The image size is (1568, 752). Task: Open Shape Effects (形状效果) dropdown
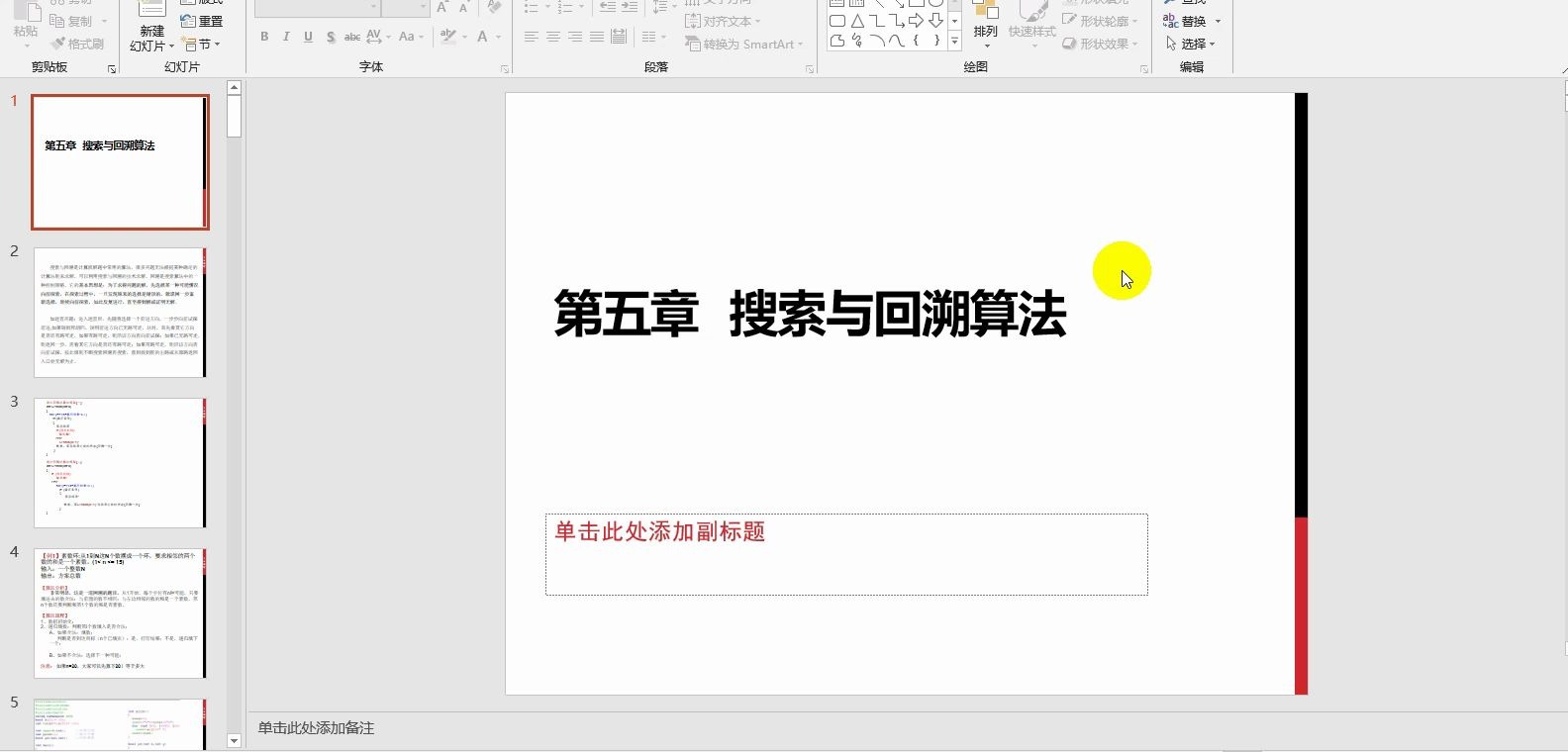(x=1100, y=44)
